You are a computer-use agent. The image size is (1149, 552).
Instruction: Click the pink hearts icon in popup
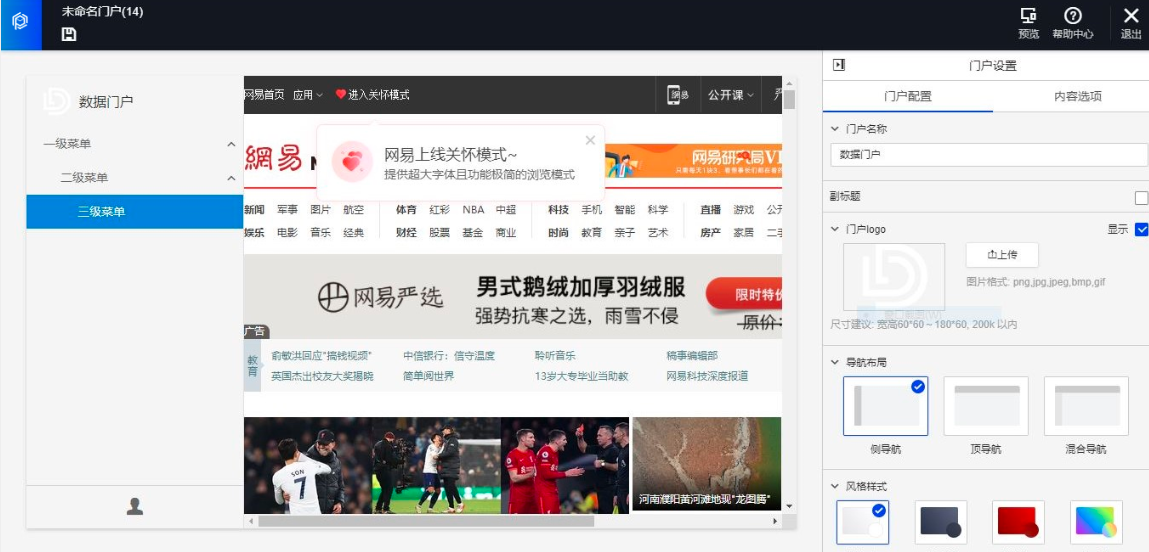(352, 161)
